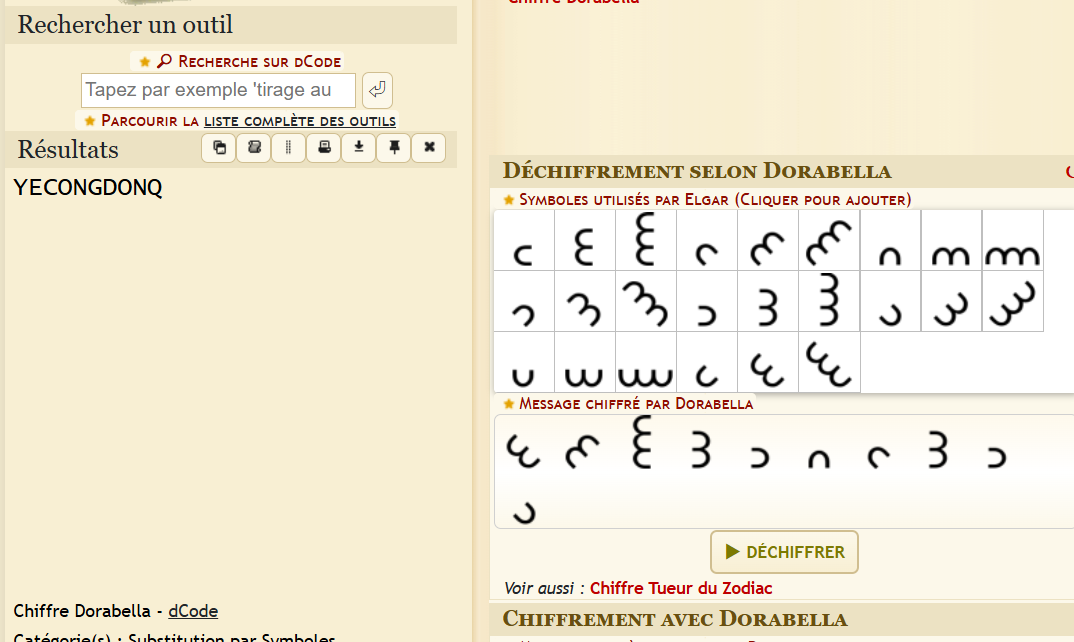Click the copy results icon
The height and width of the screenshot is (642, 1074).
click(219, 148)
